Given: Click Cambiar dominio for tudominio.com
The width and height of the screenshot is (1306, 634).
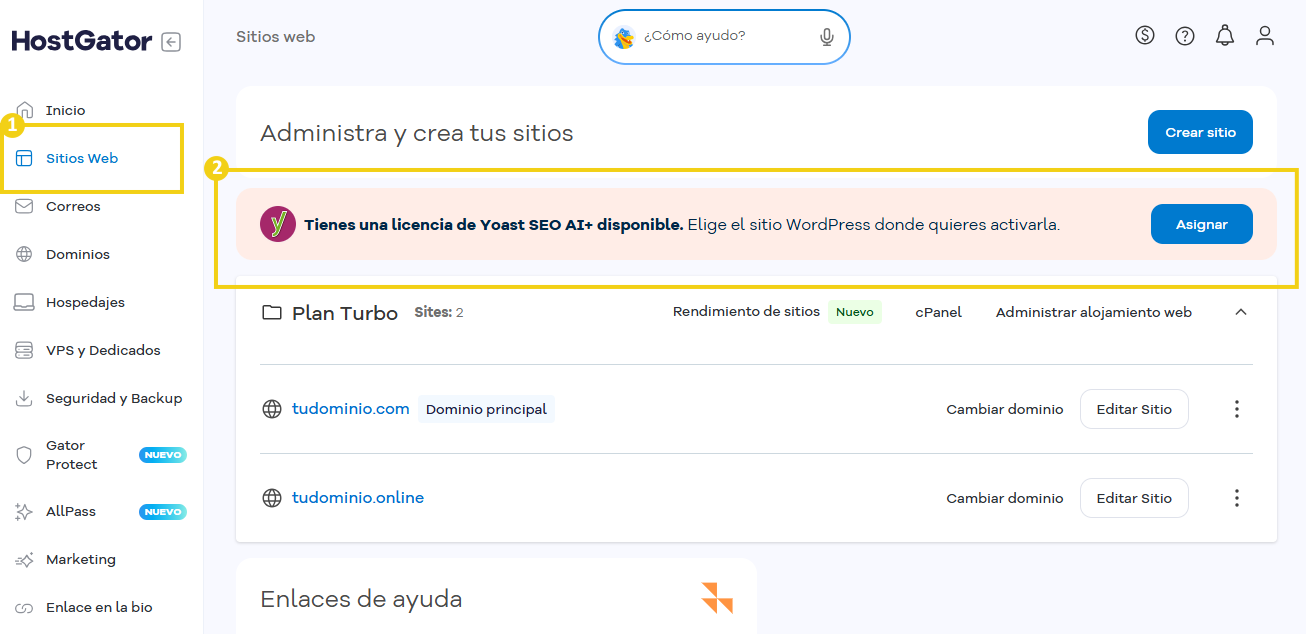Looking at the screenshot, I should 1005,409.
